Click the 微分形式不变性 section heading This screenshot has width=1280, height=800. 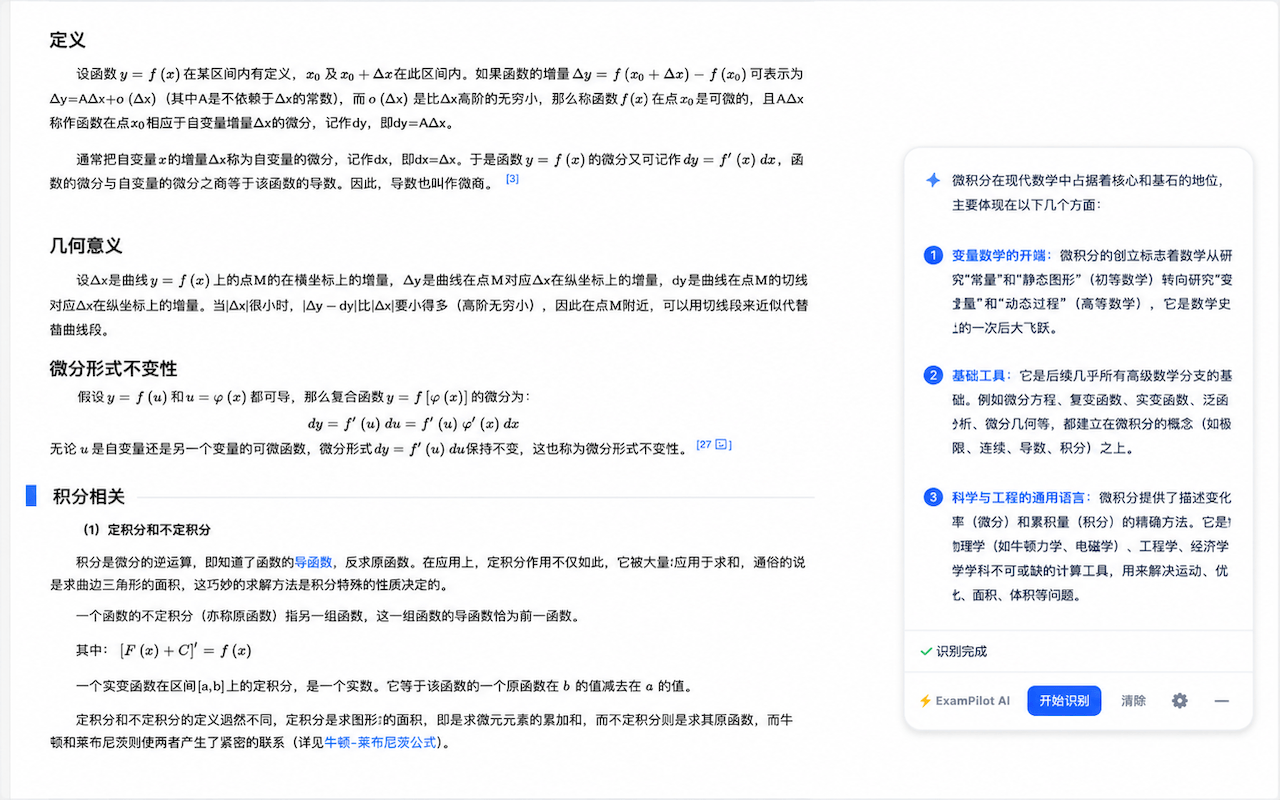tap(113, 368)
